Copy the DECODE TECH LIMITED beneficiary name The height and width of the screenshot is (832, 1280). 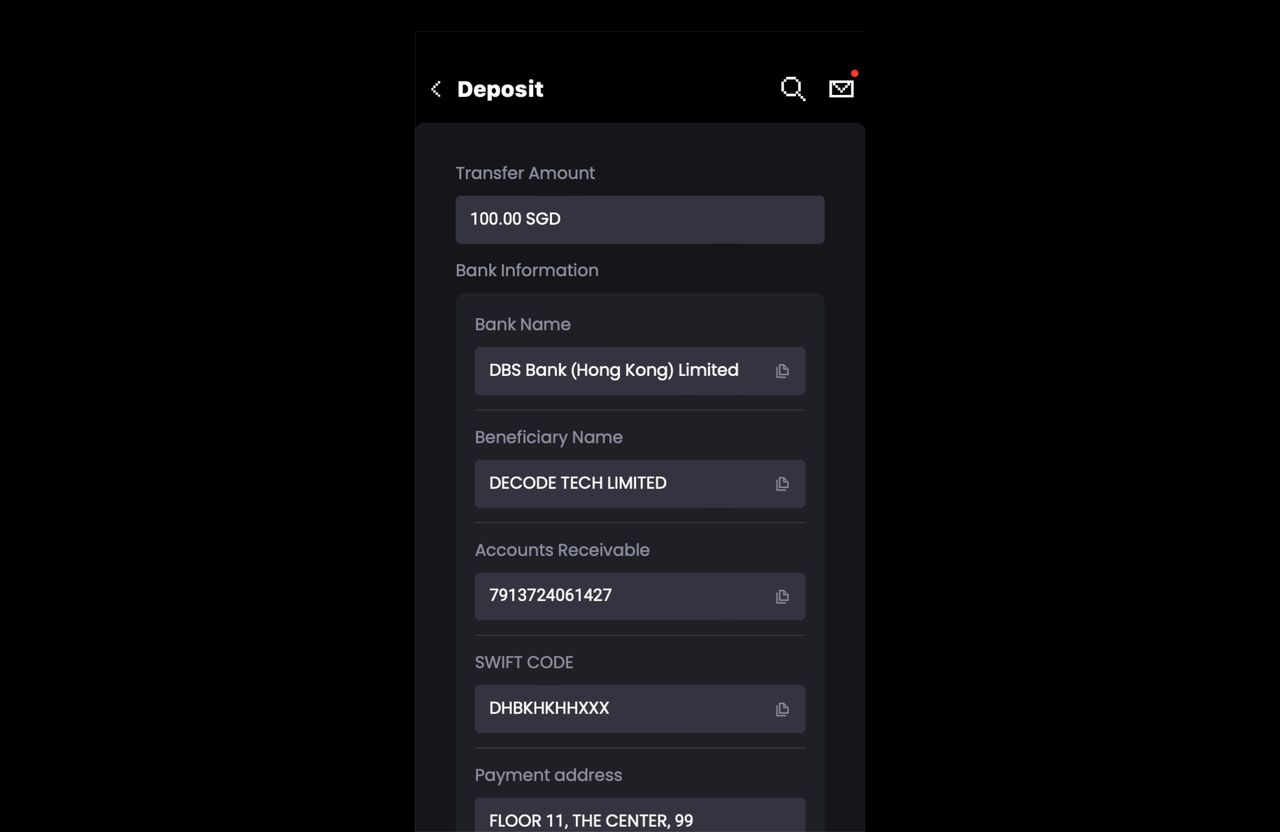pos(782,484)
